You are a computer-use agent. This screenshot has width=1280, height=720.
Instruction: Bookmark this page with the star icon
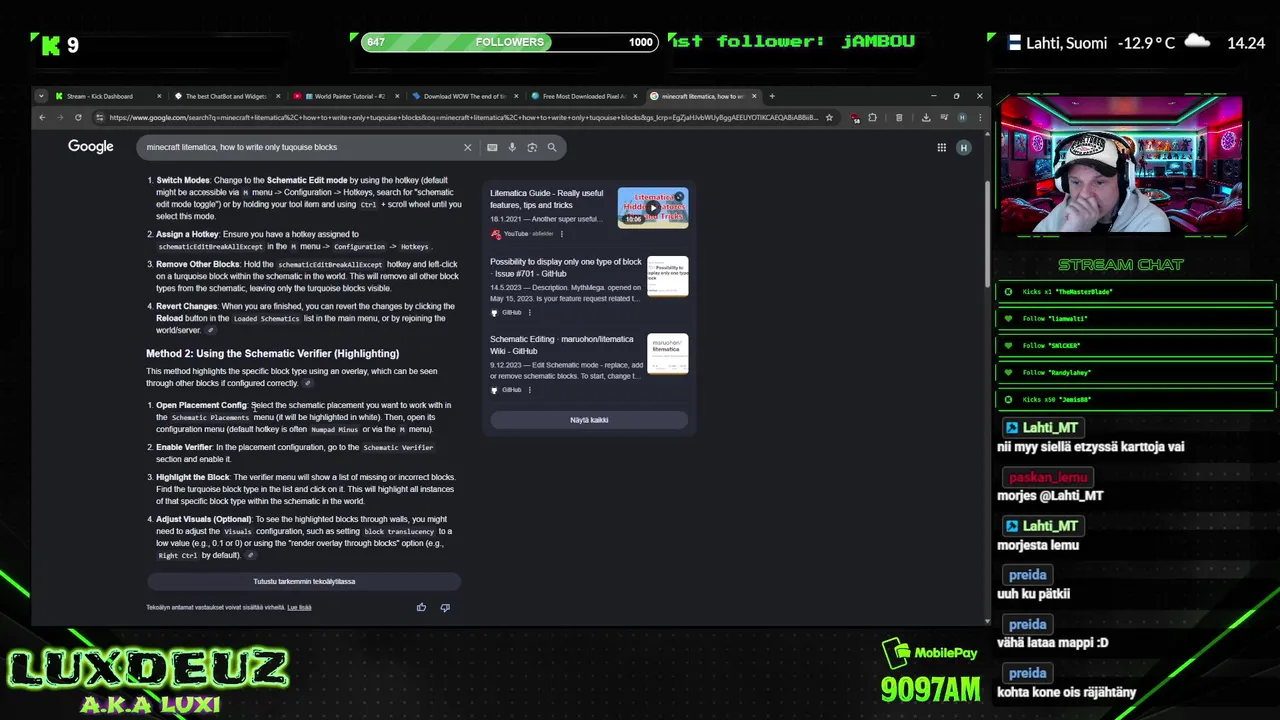pyautogui.click(x=829, y=117)
